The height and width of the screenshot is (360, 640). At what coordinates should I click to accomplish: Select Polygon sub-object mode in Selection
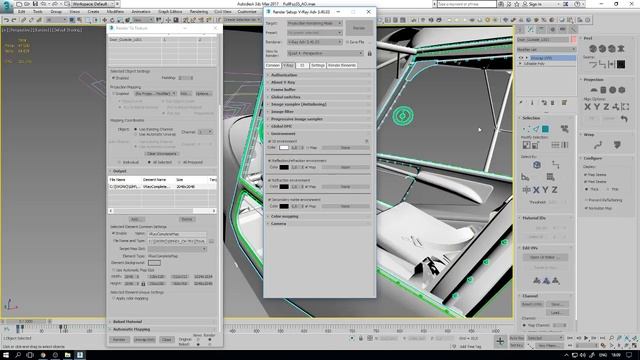click(545, 129)
